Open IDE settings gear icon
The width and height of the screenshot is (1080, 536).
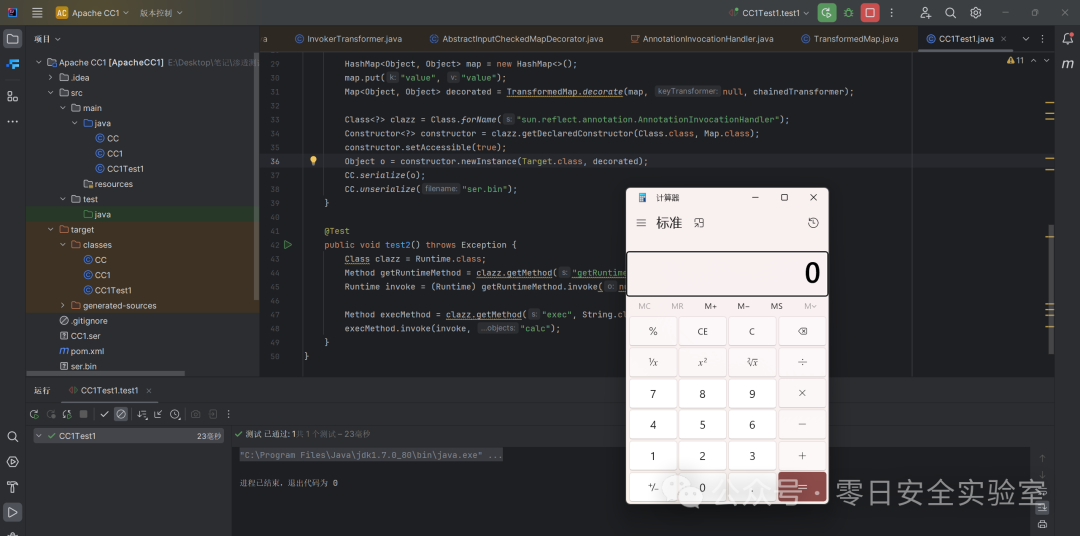[975, 12]
